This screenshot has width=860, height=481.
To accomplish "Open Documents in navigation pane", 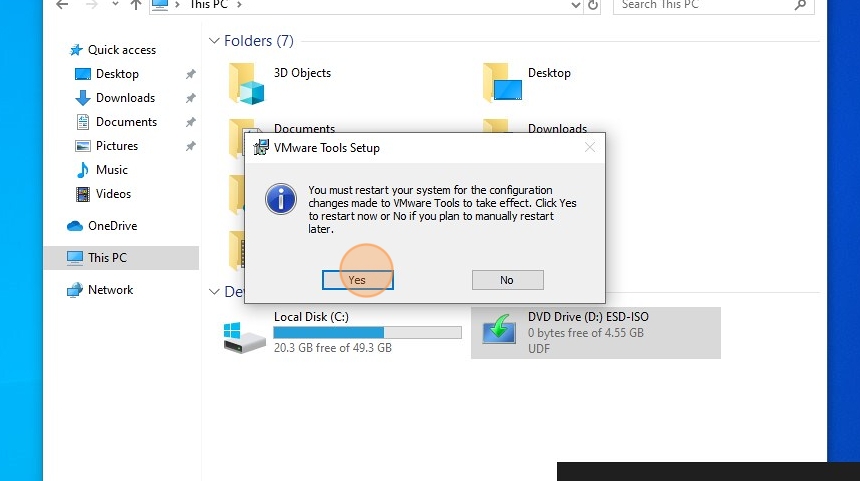I will click(x=126, y=122).
